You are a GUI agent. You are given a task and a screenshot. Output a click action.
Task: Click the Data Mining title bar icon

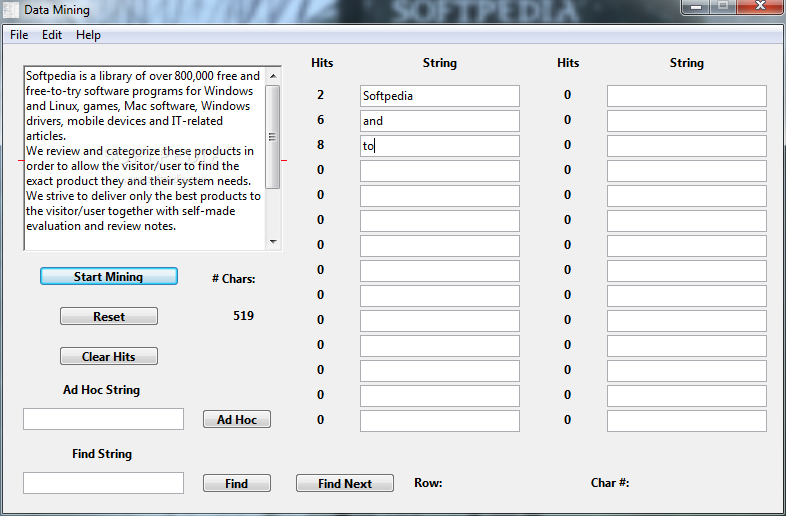tap(11, 10)
